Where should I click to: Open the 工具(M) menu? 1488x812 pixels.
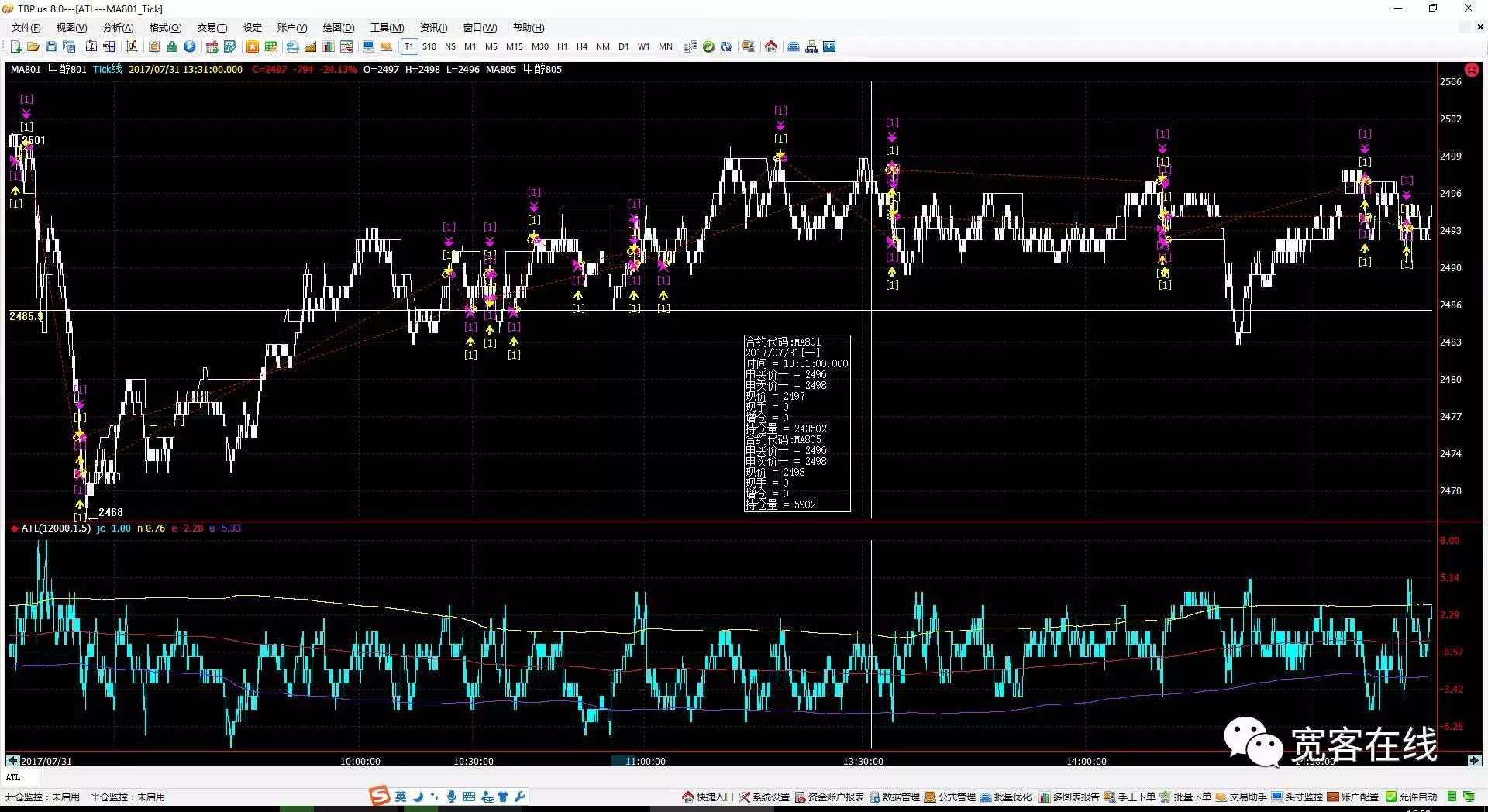387,28
